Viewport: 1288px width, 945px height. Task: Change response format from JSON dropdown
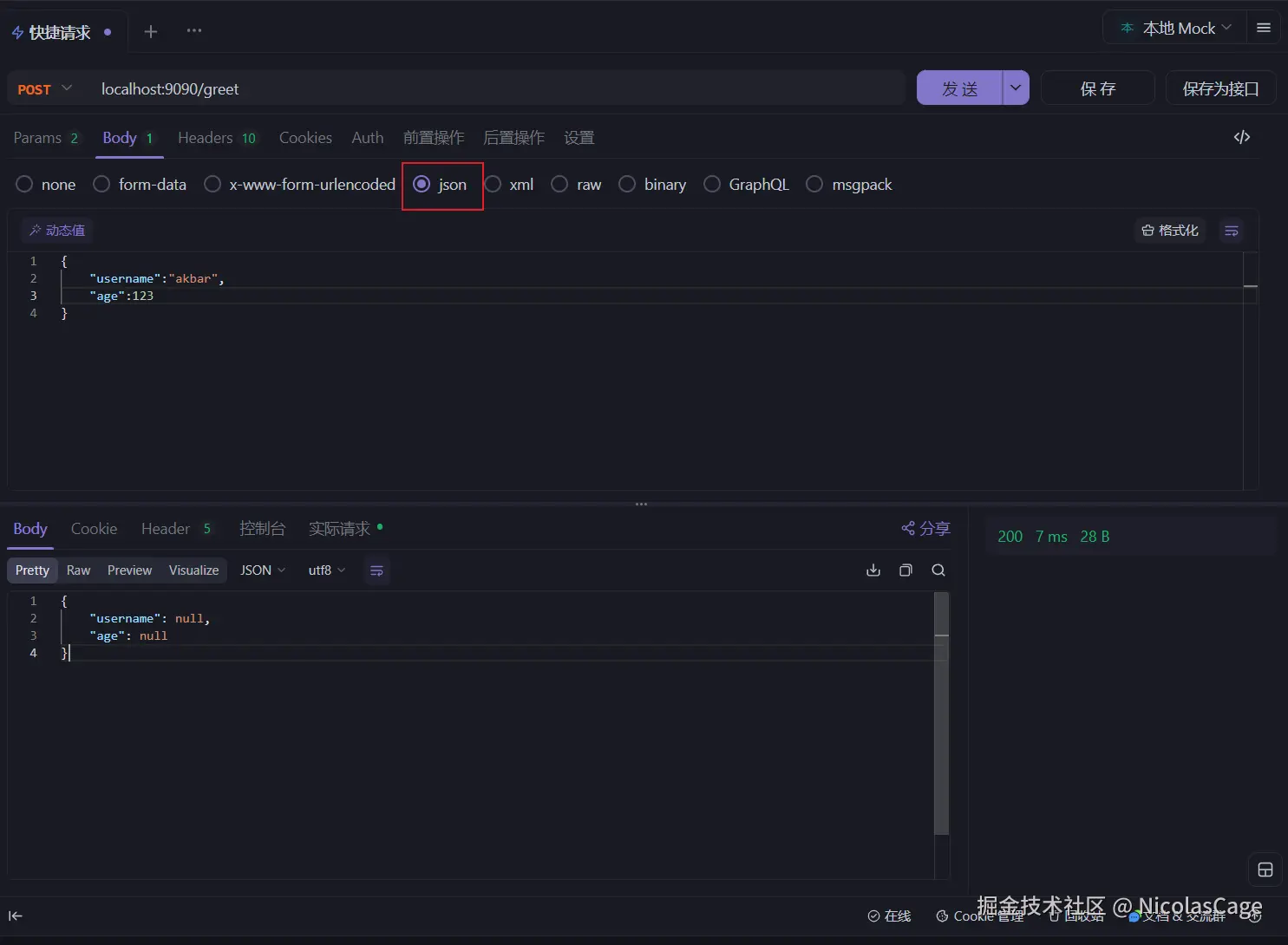click(263, 570)
